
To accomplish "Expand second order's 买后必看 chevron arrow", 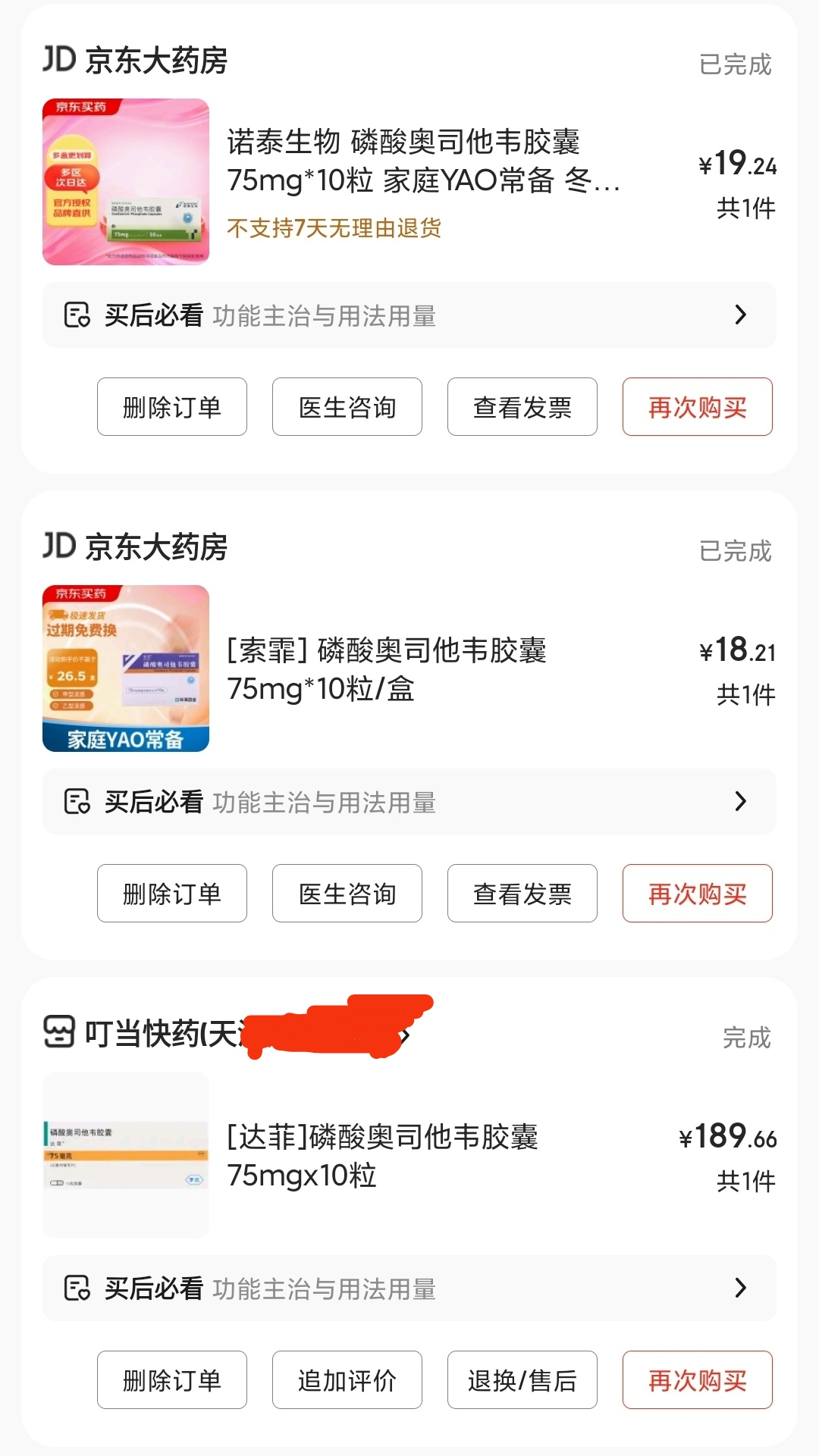I will [x=741, y=802].
